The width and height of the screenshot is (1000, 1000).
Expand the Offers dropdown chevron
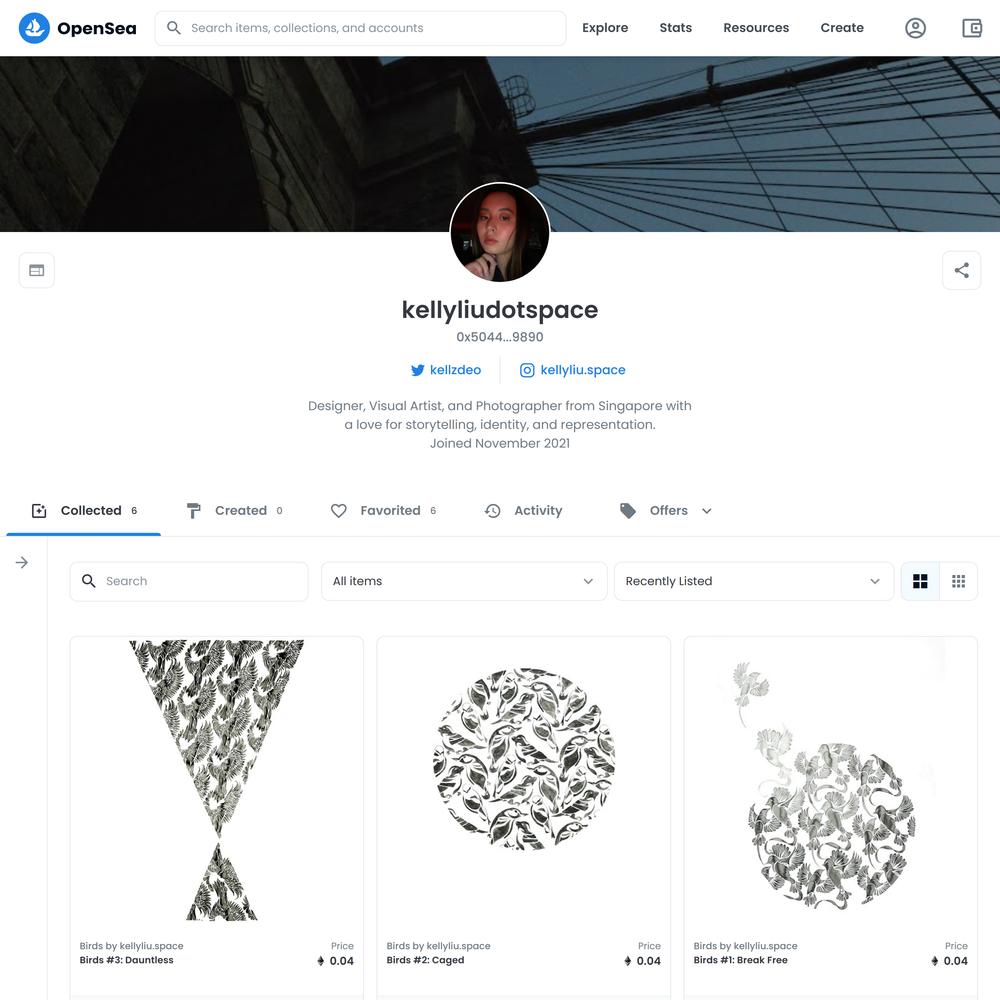[x=707, y=511]
